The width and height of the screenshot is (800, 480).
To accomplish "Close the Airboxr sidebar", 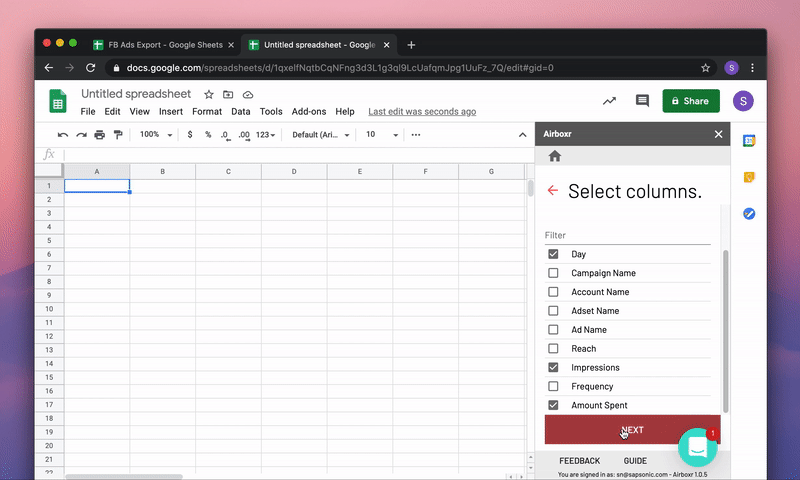I will (718, 134).
